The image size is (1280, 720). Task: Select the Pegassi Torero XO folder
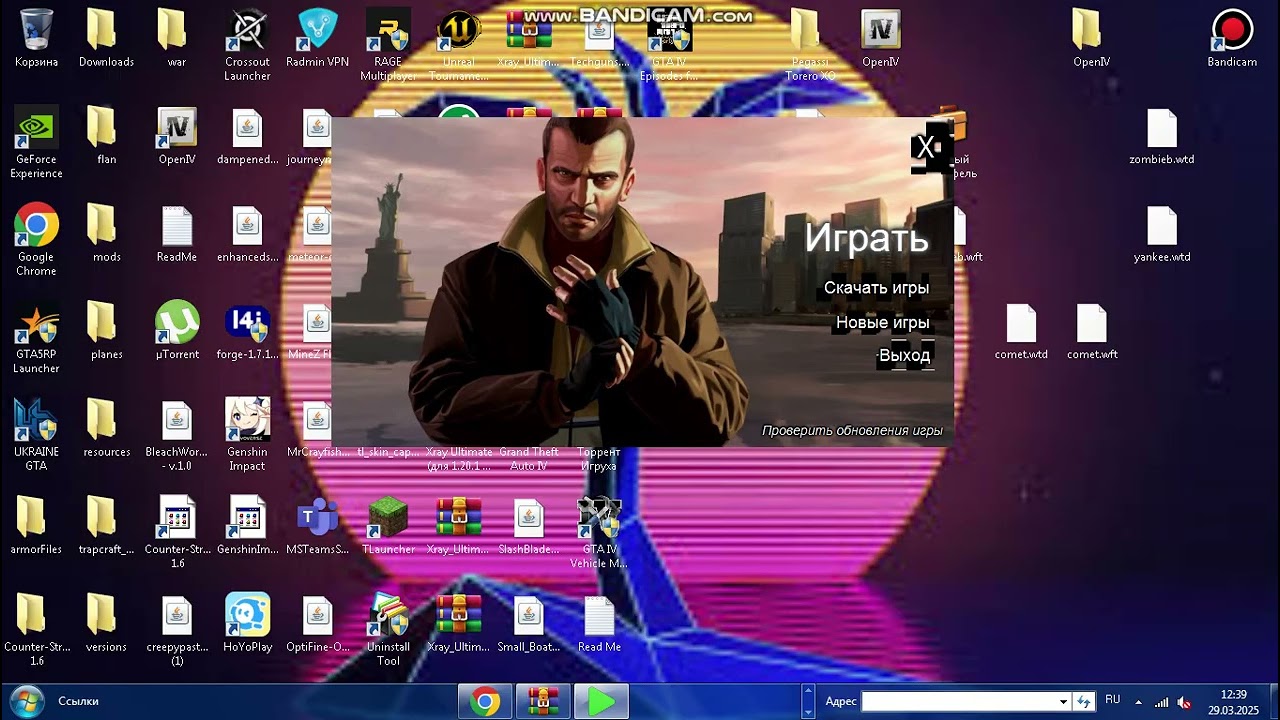(x=810, y=46)
